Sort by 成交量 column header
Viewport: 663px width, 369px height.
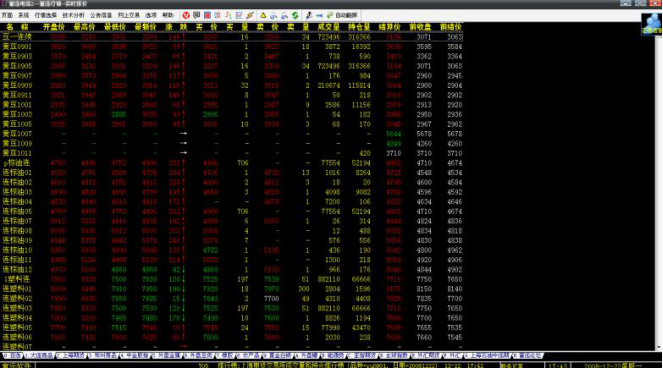328,27
